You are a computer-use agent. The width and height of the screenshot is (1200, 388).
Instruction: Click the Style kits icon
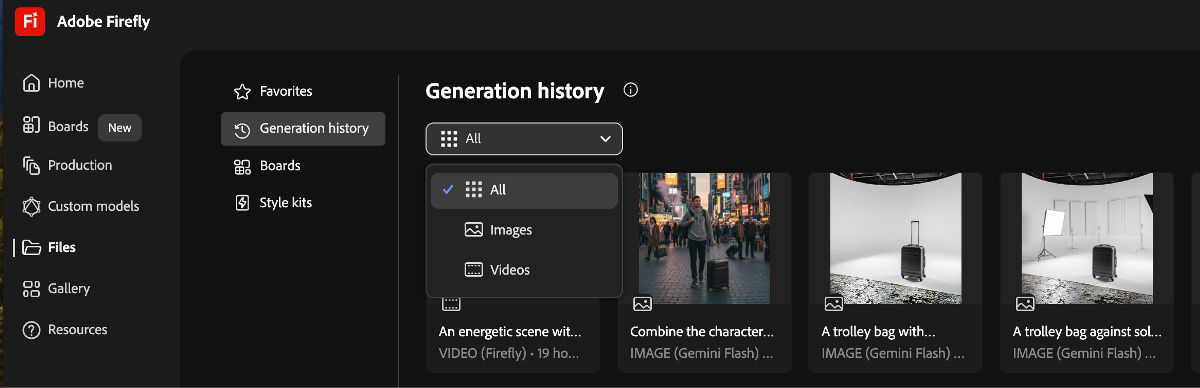[x=242, y=203]
